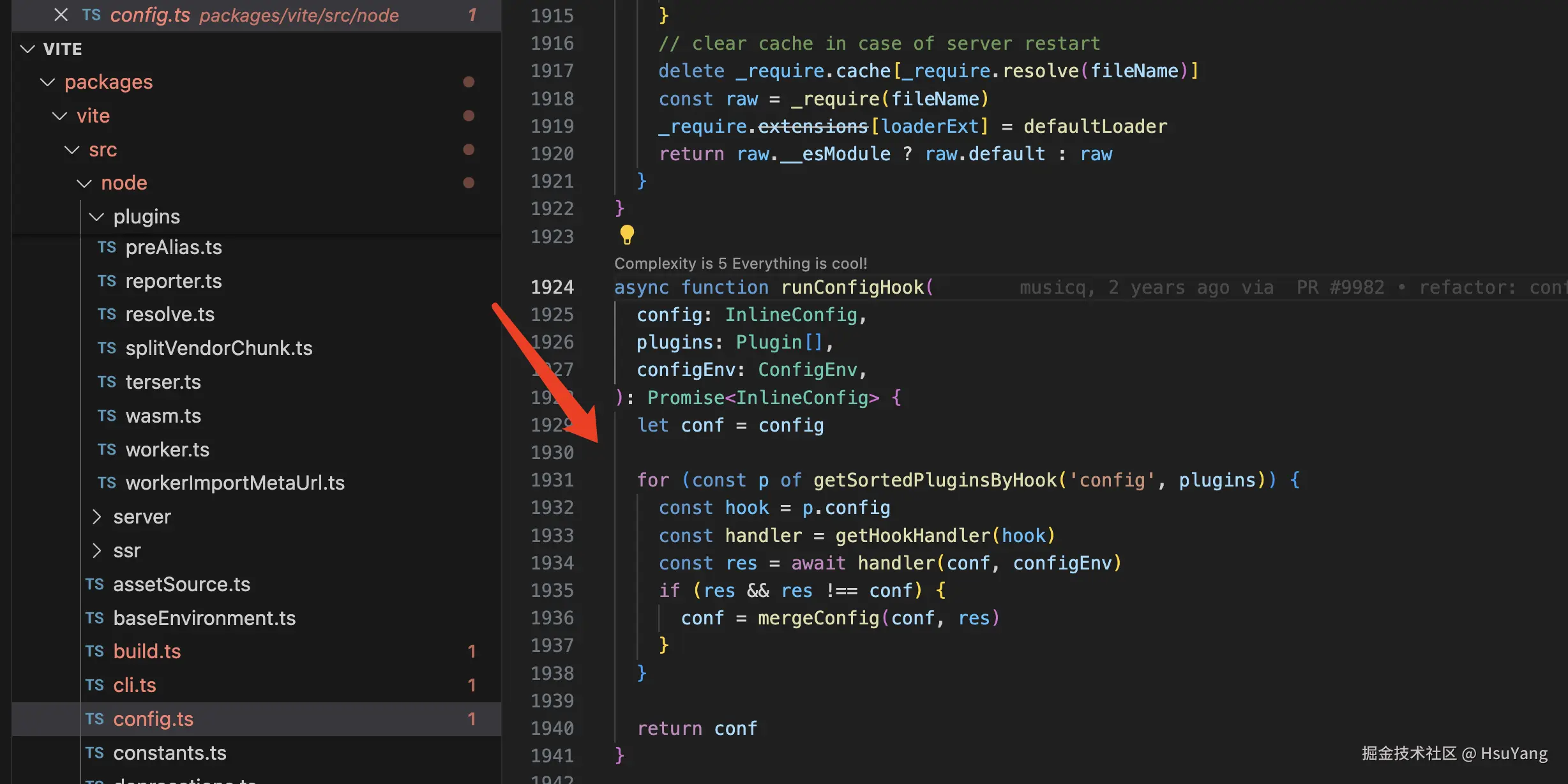
Task: Expand the server folder
Action: pos(96,517)
